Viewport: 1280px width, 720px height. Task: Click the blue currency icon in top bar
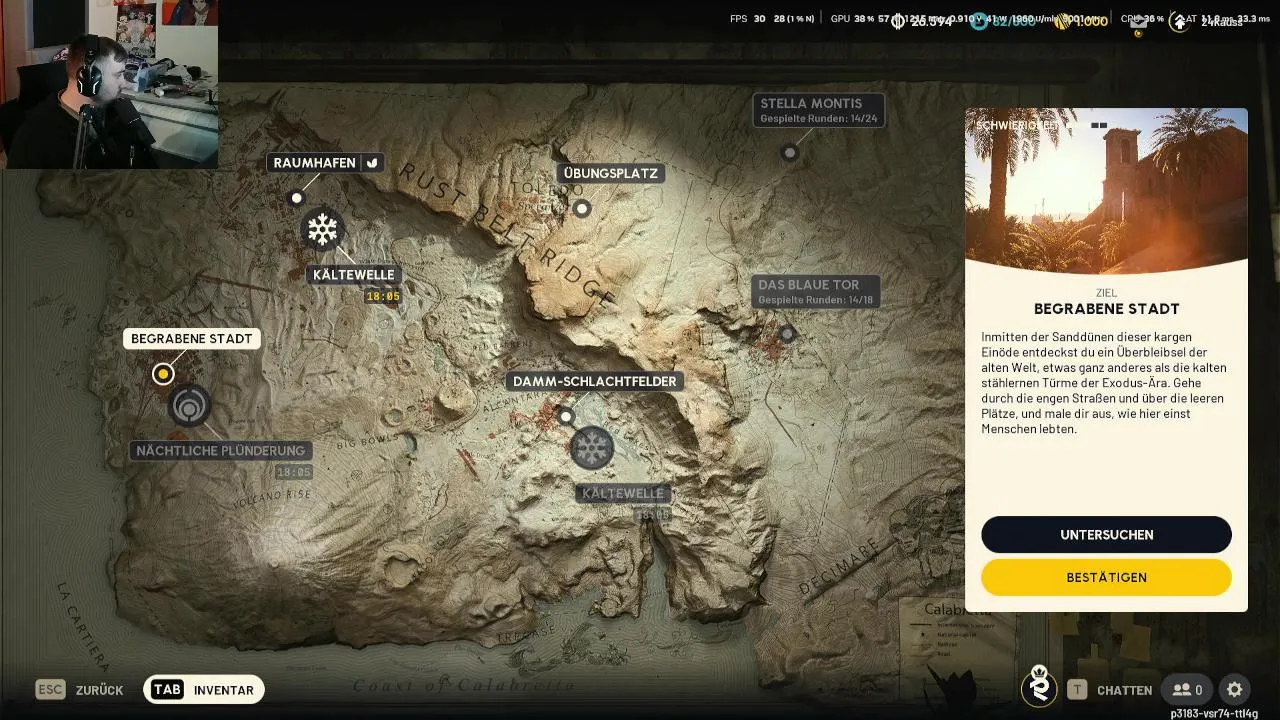coord(979,21)
